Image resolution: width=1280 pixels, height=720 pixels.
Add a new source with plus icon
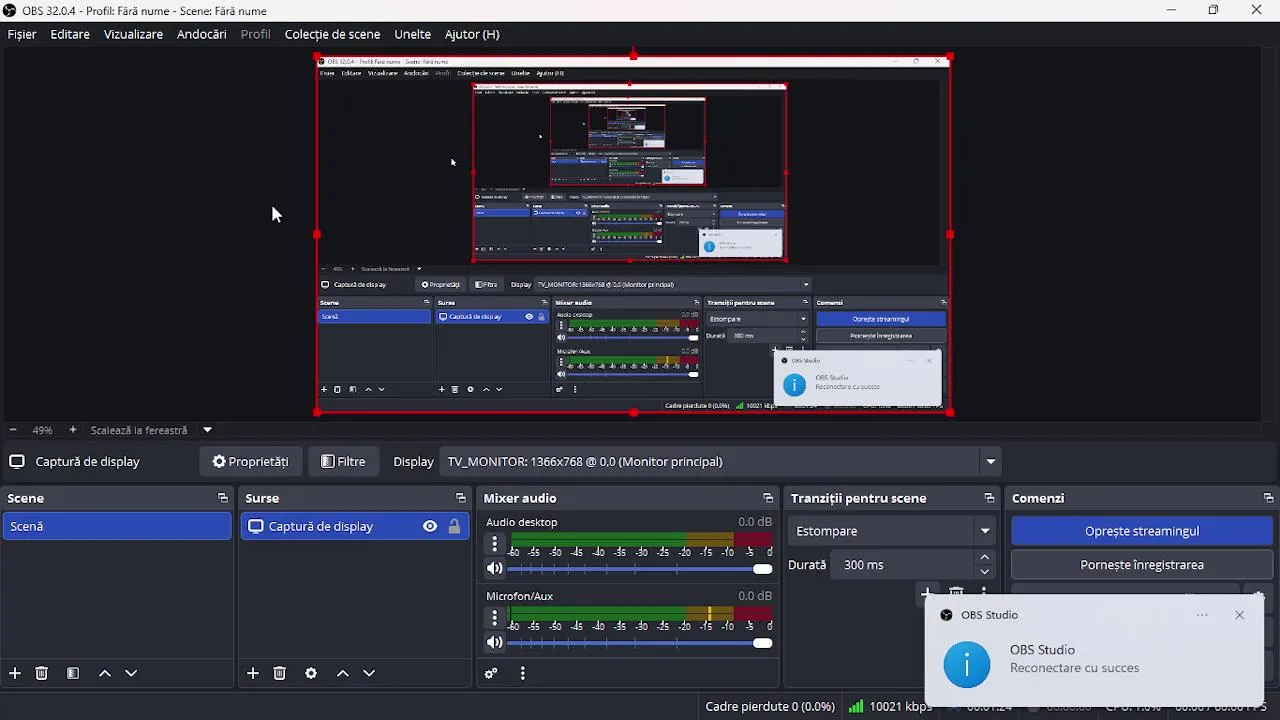coord(253,673)
